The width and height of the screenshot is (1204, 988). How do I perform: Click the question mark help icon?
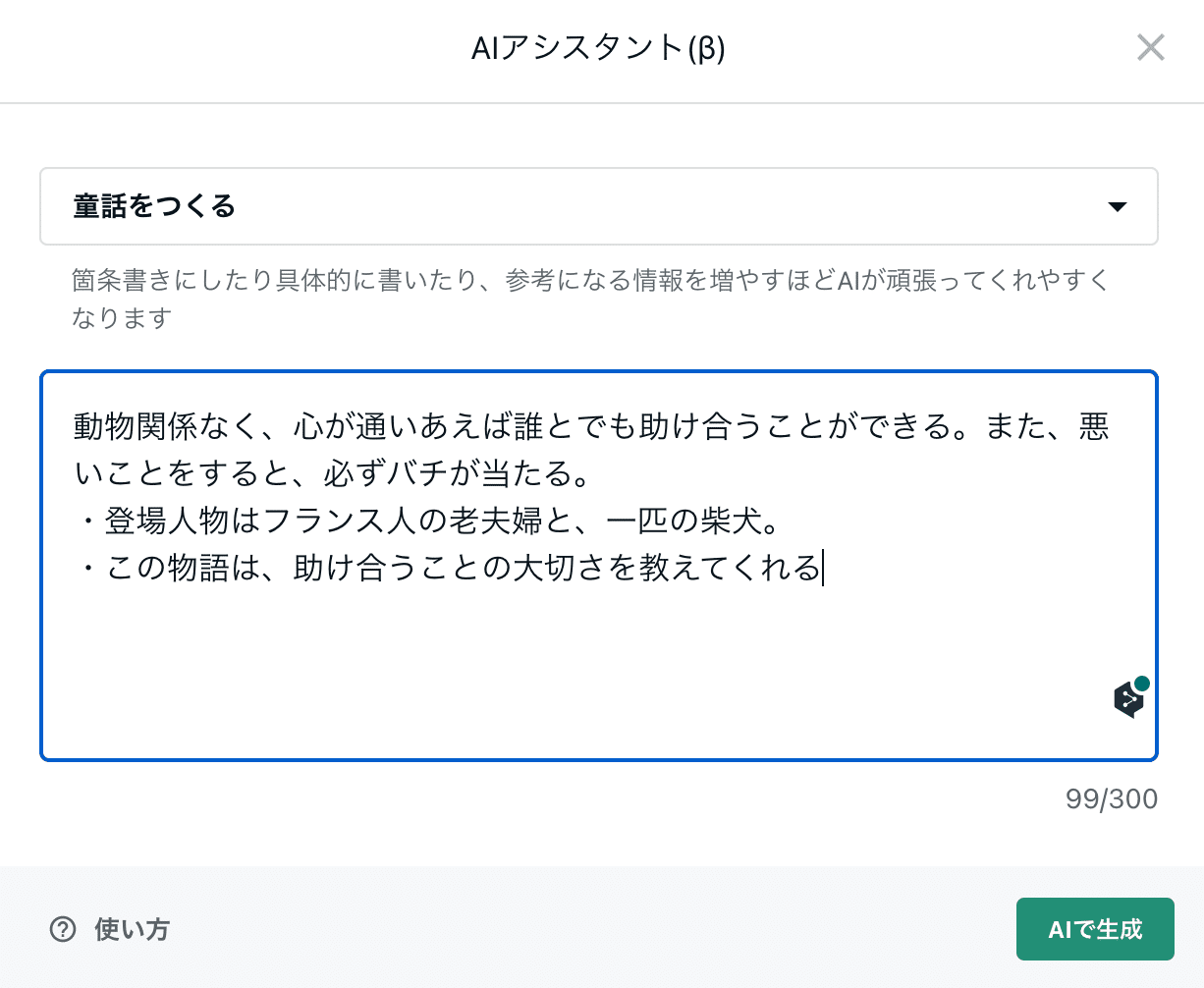[x=63, y=929]
